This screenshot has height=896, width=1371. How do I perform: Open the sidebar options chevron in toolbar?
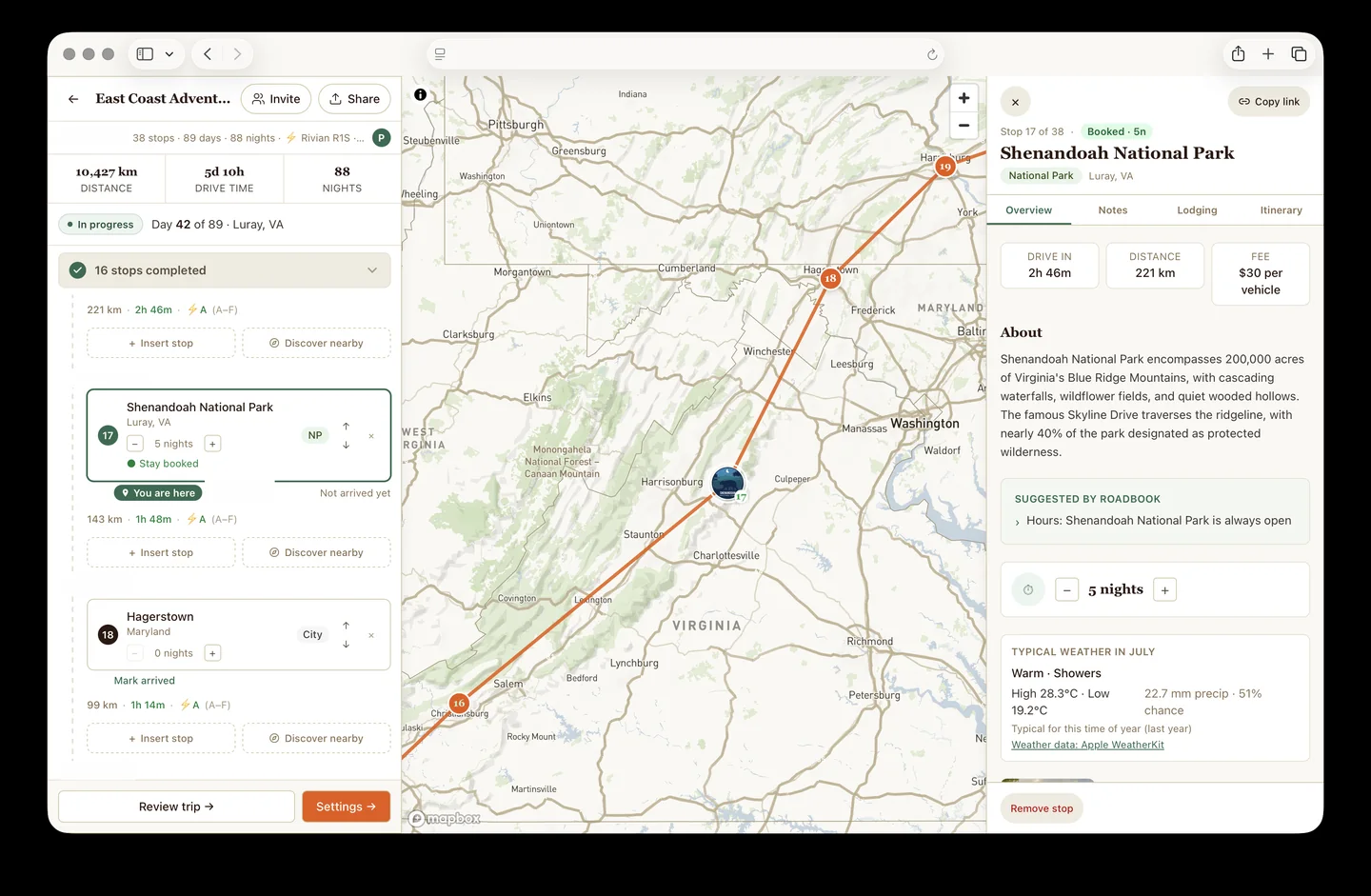169,54
